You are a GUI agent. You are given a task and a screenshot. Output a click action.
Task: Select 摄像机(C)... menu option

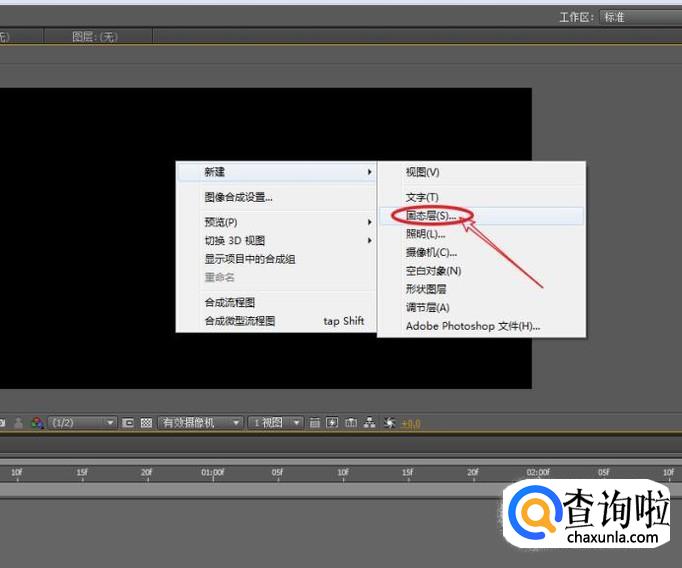coord(431,252)
